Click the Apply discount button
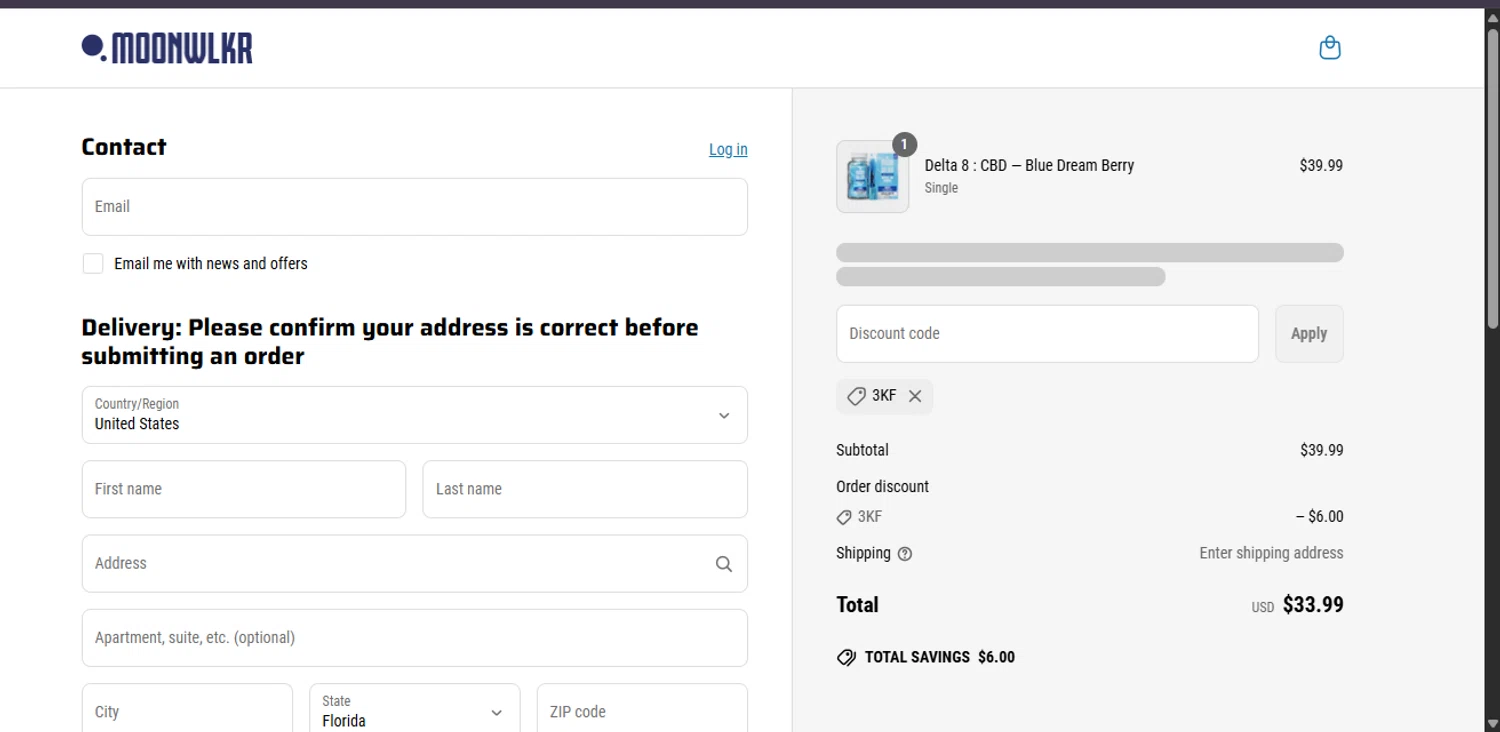 [x=1309, y=334]
